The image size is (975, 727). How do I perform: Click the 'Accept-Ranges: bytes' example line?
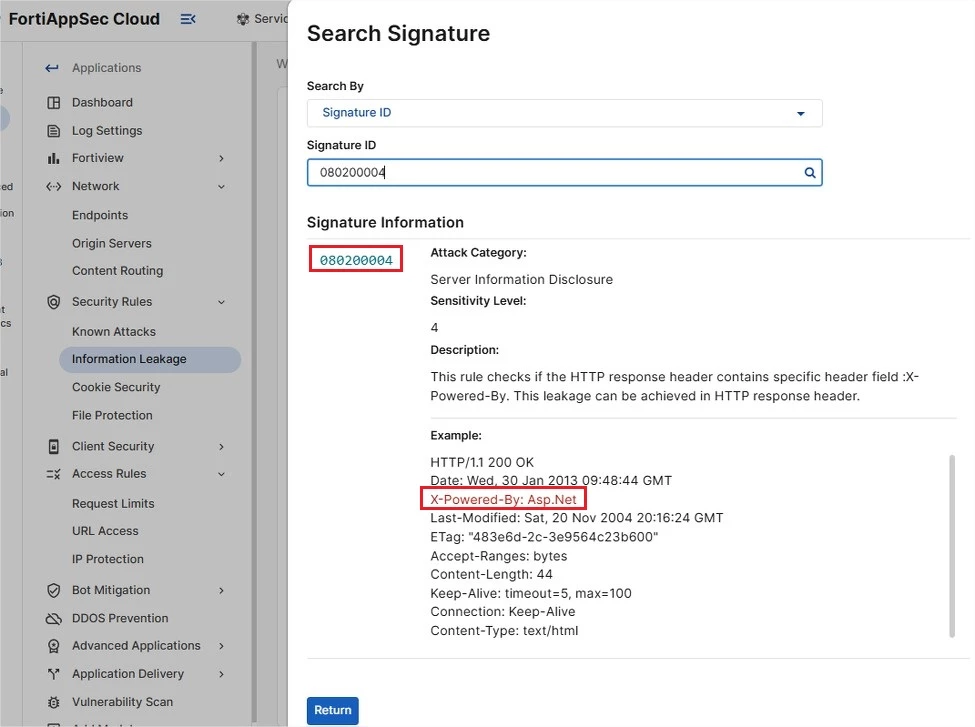498,556
